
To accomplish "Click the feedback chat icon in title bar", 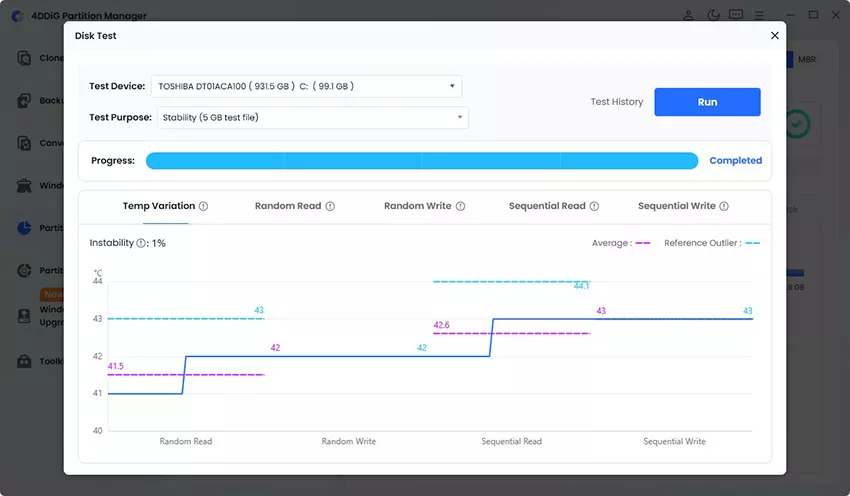I will pos(736,15).
